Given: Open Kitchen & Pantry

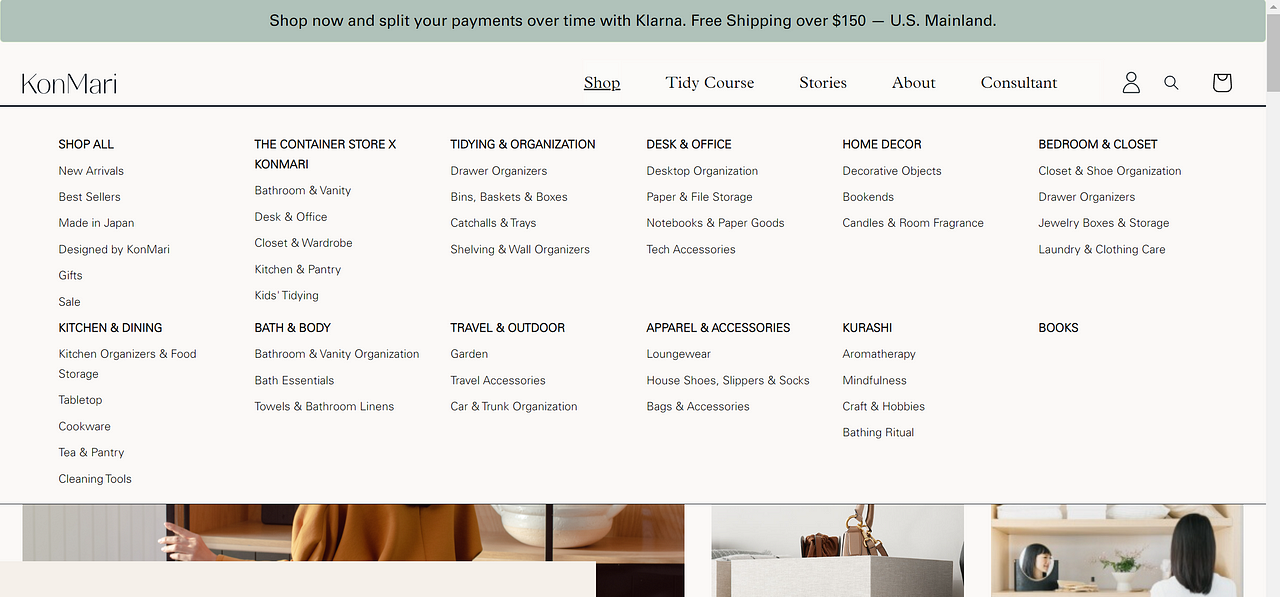Looking at the screenshot, I should pos(298,269).
